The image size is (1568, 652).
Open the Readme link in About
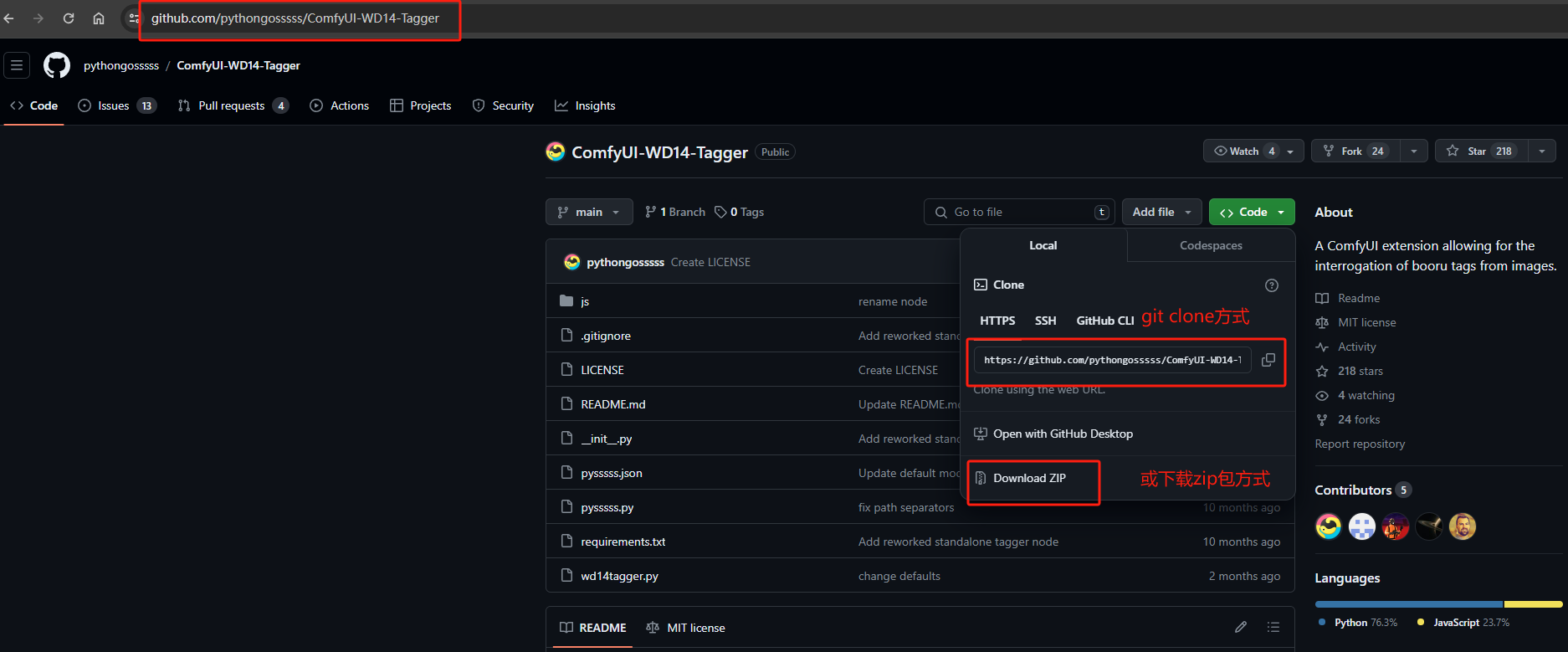tap(1348, 298)
